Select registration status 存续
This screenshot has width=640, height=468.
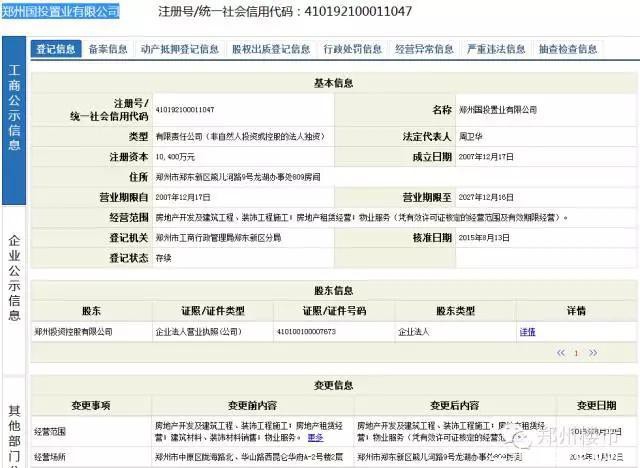[163, 258]
